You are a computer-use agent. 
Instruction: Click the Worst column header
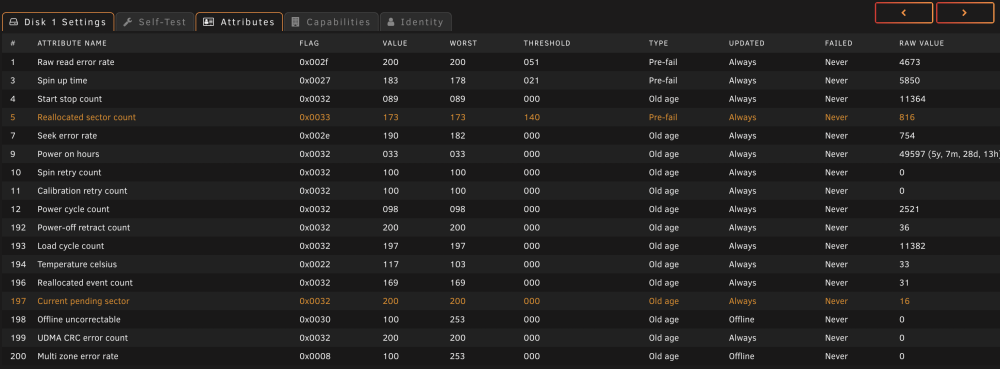click(463, 43)
